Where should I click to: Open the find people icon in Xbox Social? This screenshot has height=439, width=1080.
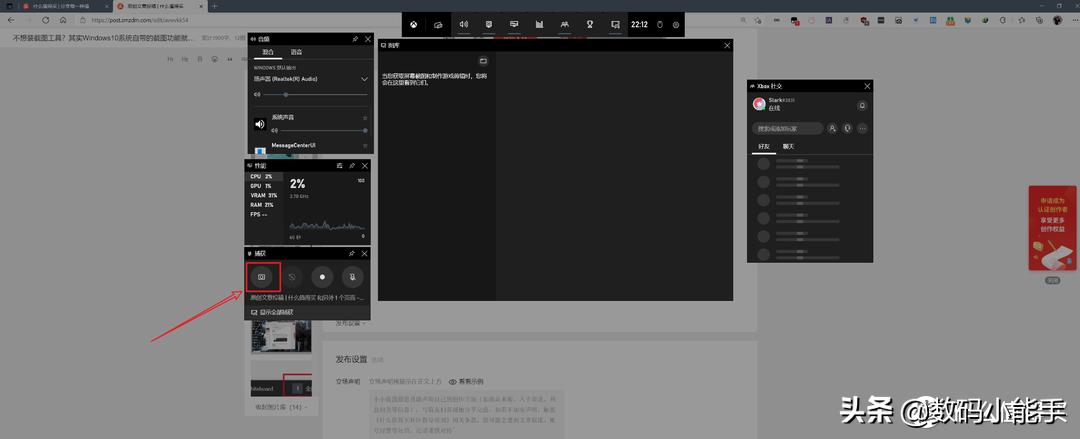click(832, 128)
